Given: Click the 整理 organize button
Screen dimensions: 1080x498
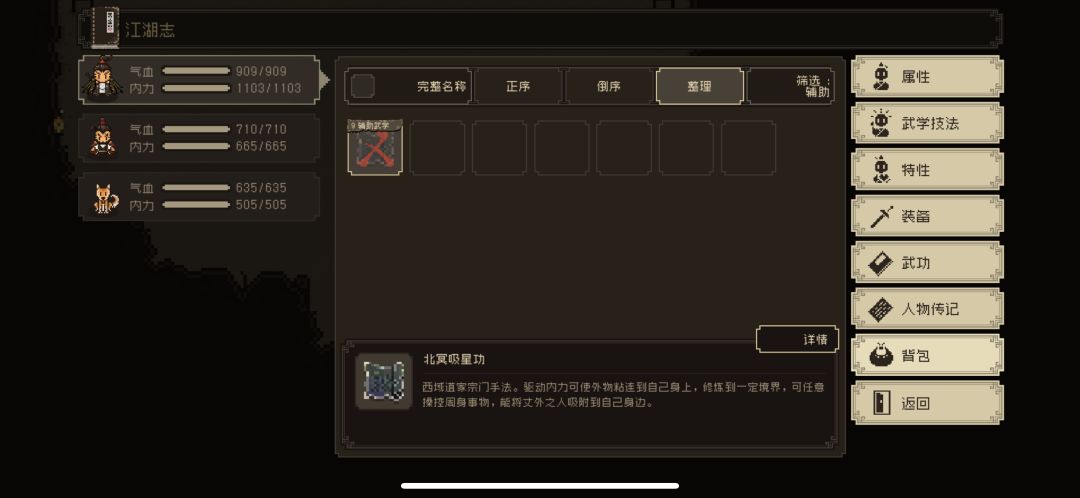Looking at the screenshot, I should [700, 86].
